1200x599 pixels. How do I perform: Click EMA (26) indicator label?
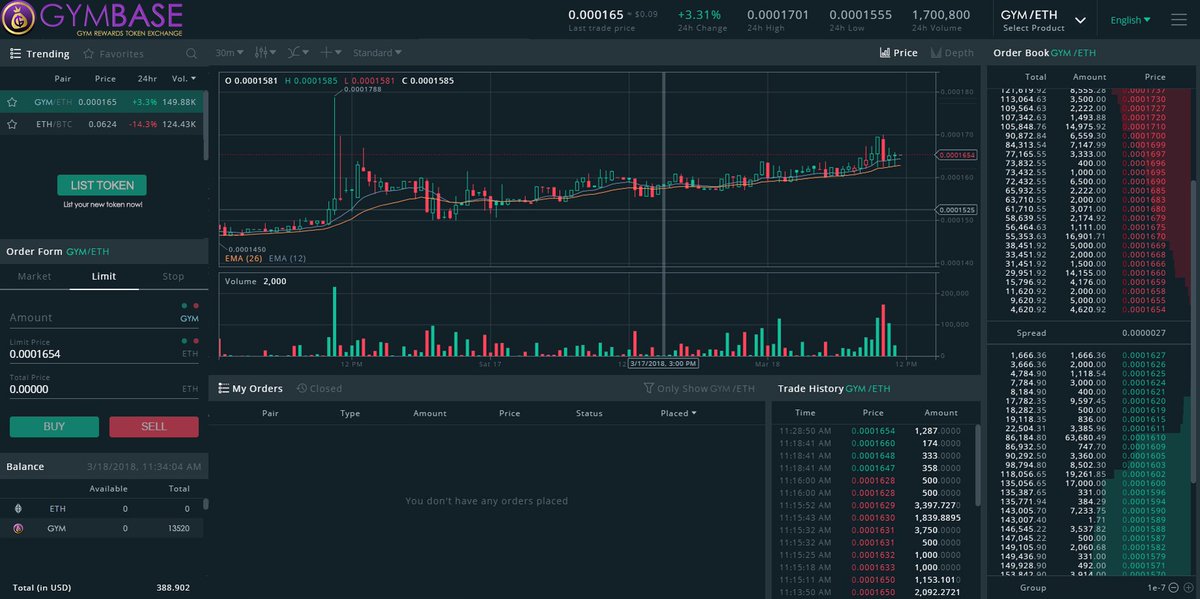tap(243, 258)
